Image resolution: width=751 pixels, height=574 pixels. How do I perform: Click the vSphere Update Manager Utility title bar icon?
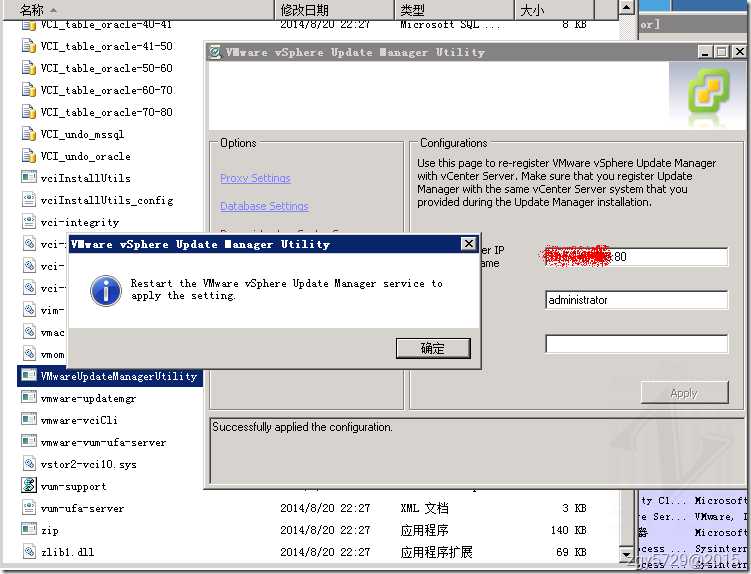click(216, 52)
